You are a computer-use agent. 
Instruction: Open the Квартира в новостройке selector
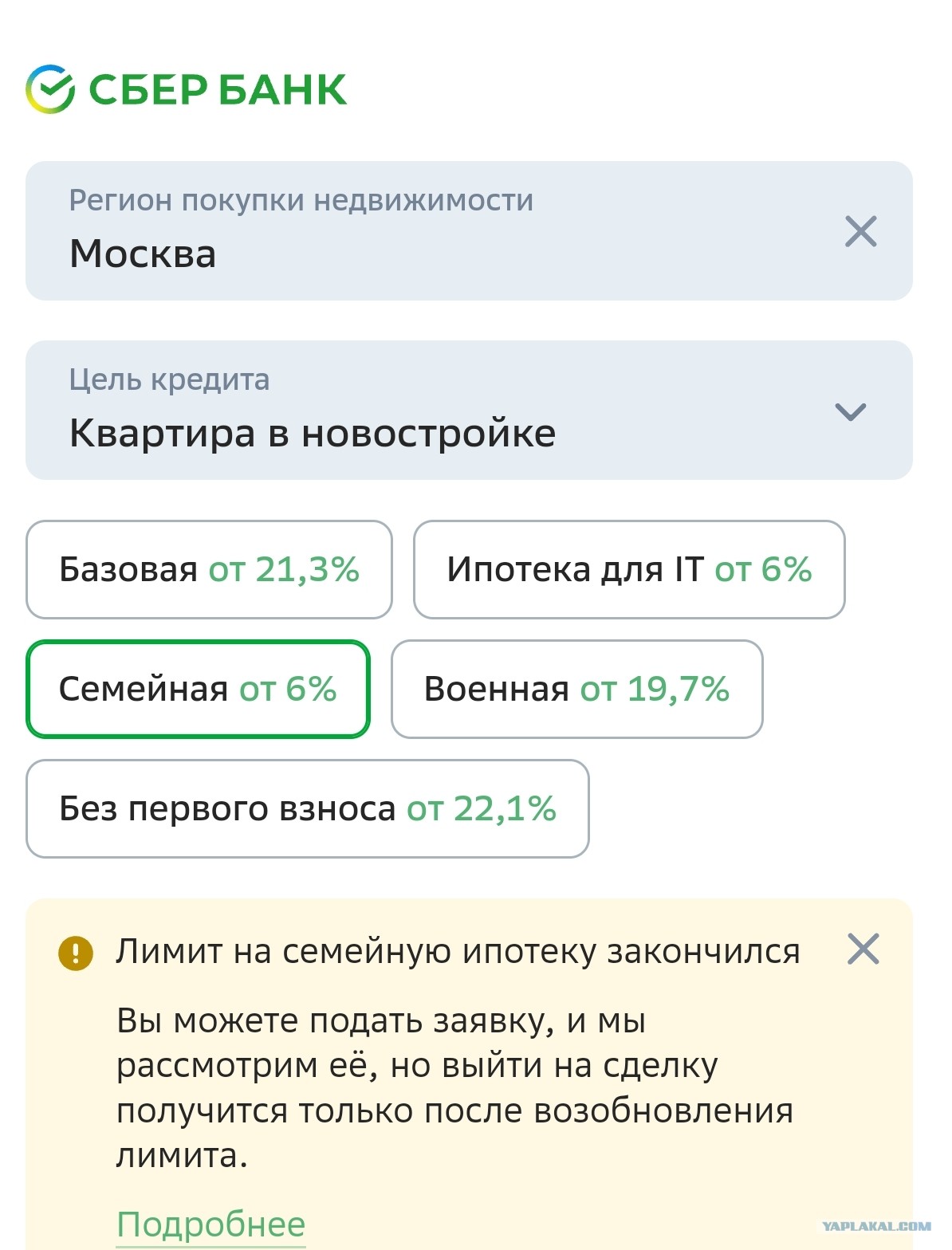point(469,411)
